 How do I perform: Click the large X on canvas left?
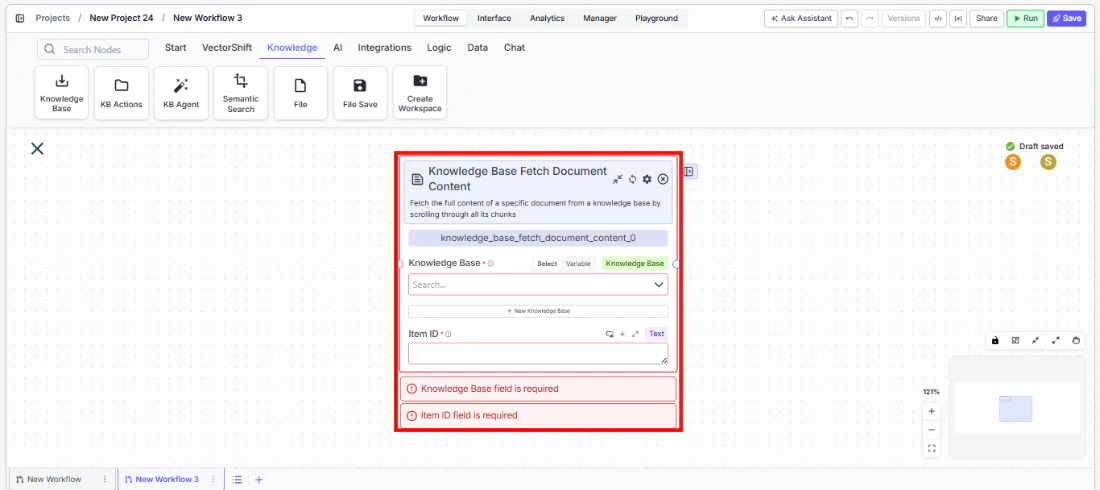coord(37,148)
